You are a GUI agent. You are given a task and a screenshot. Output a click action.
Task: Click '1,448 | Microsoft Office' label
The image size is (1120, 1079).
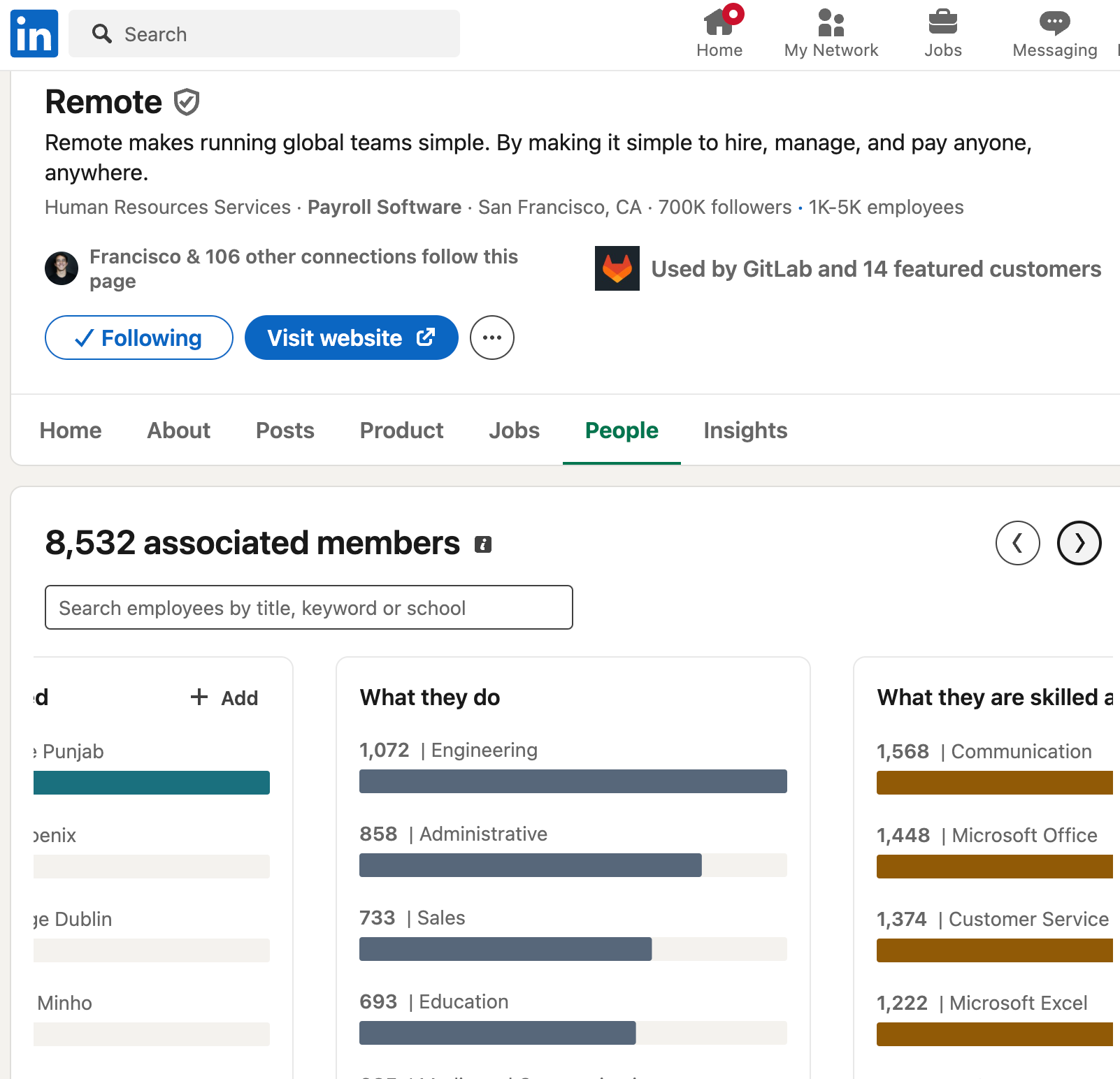point(987,835)
